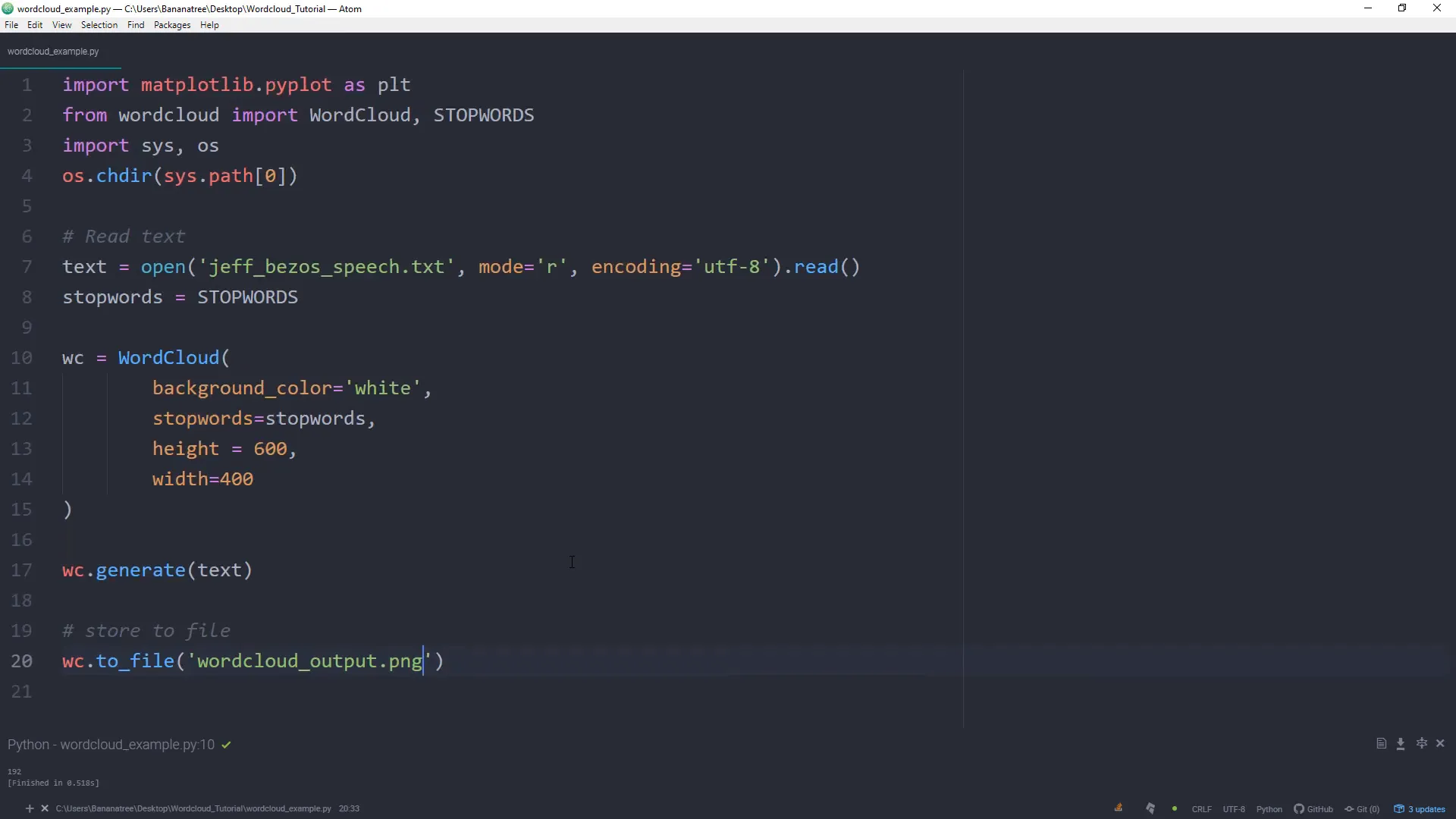Click the 20:33 cursor position indicator
Viewport: 1456px width, 819px height.
pos(349,808)
